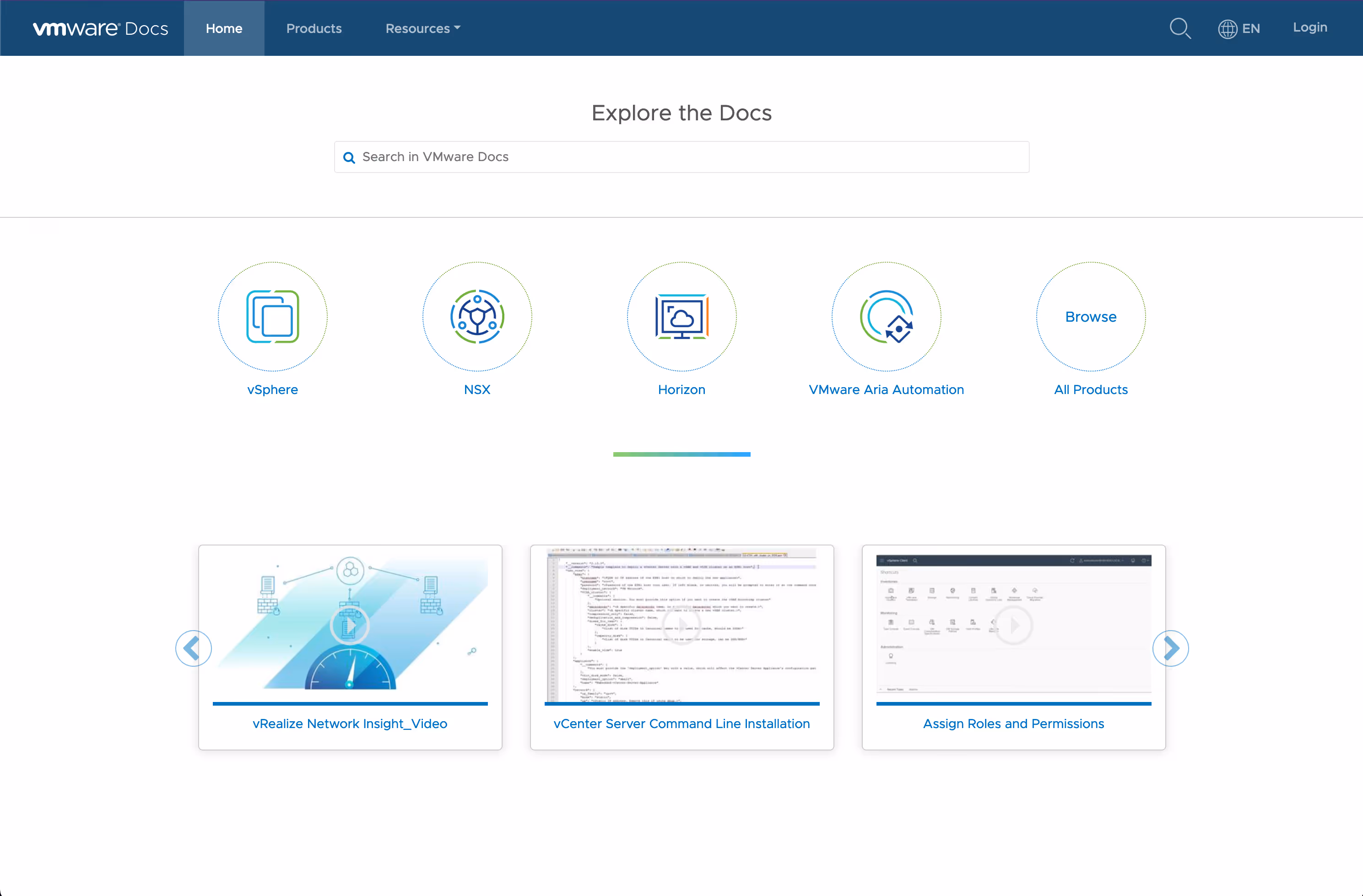Go to previous carousel videos
The width and height of the screenshot is (1363, 896).
pos(193,648)
